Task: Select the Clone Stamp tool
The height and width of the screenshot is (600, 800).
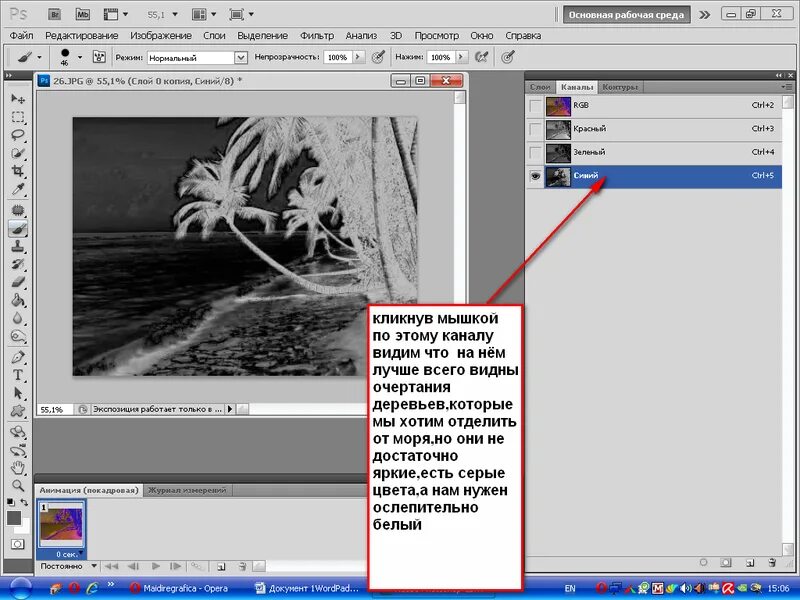Action: click(18, 246)
